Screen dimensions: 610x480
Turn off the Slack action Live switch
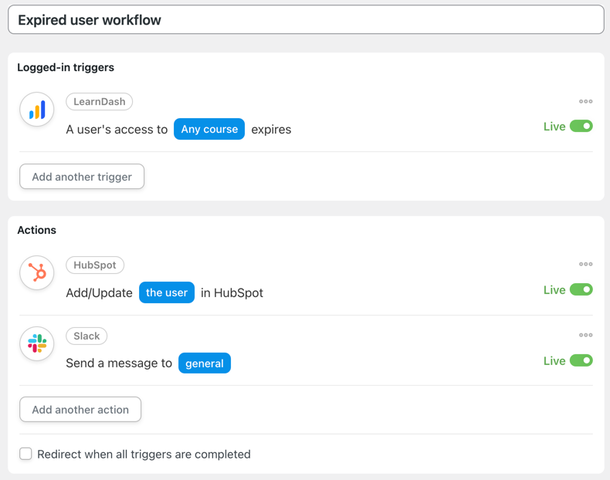click(x=581, y=361)
